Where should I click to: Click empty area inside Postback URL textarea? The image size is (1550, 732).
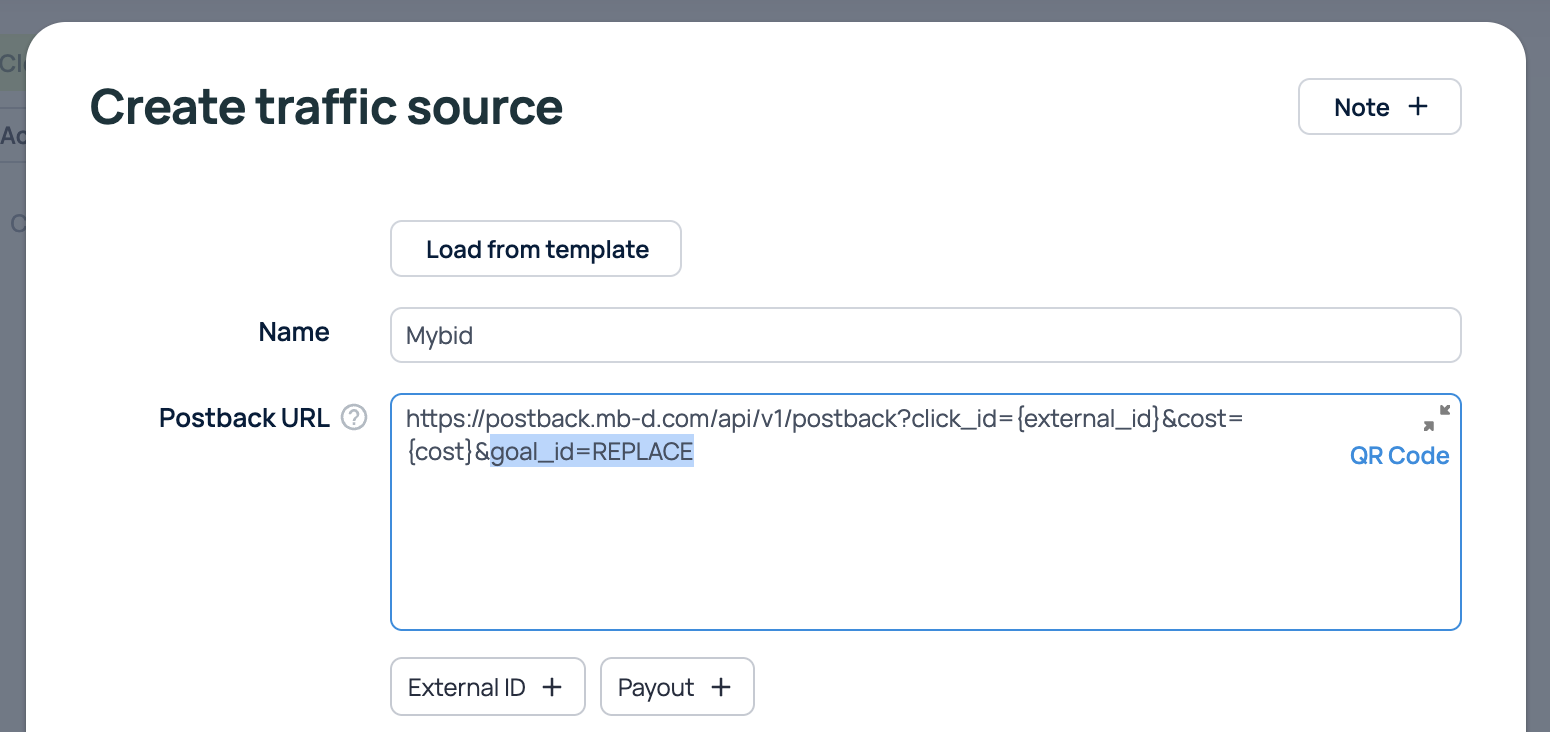925,560
